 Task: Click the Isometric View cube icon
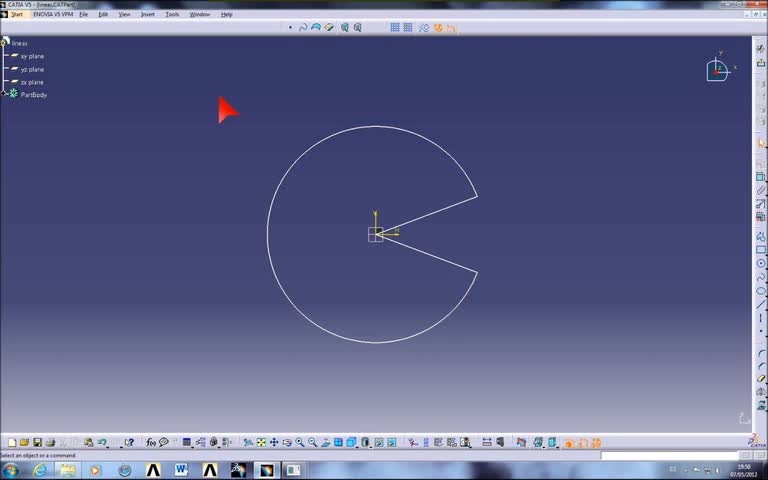point(351,443)
